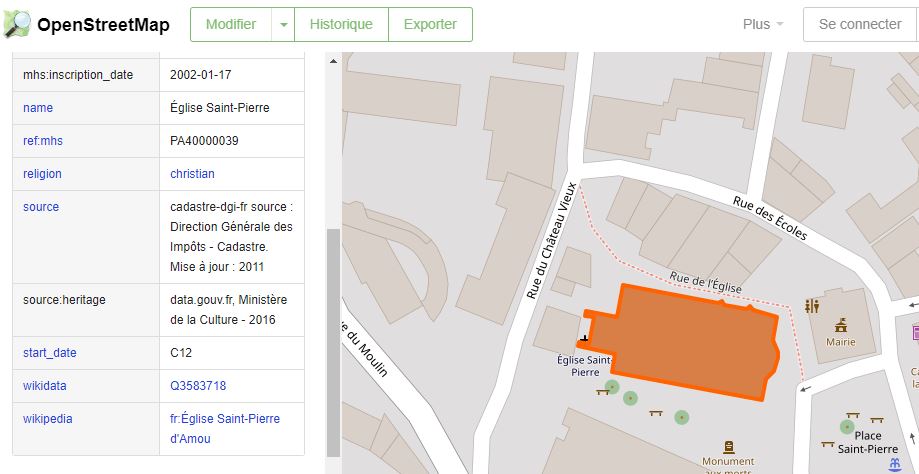Open the Q3583718 wikidata link
This screenshot has height=474, width=919.
point(198,386)
